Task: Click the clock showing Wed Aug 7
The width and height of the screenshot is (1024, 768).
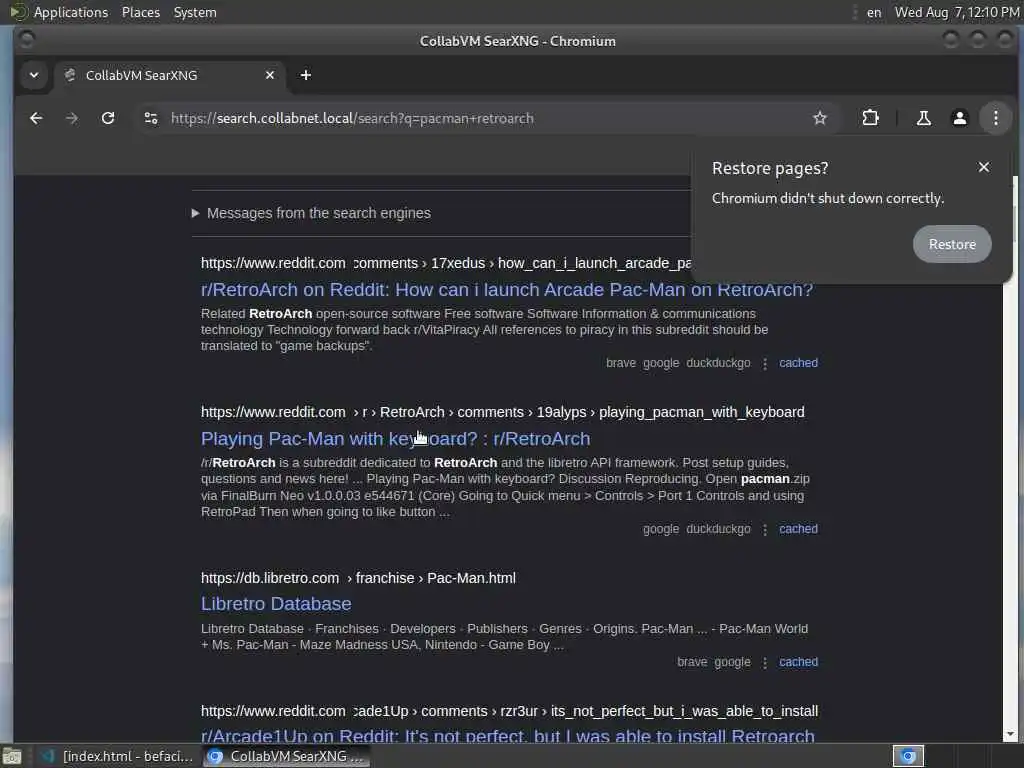Action: (956, 12)
